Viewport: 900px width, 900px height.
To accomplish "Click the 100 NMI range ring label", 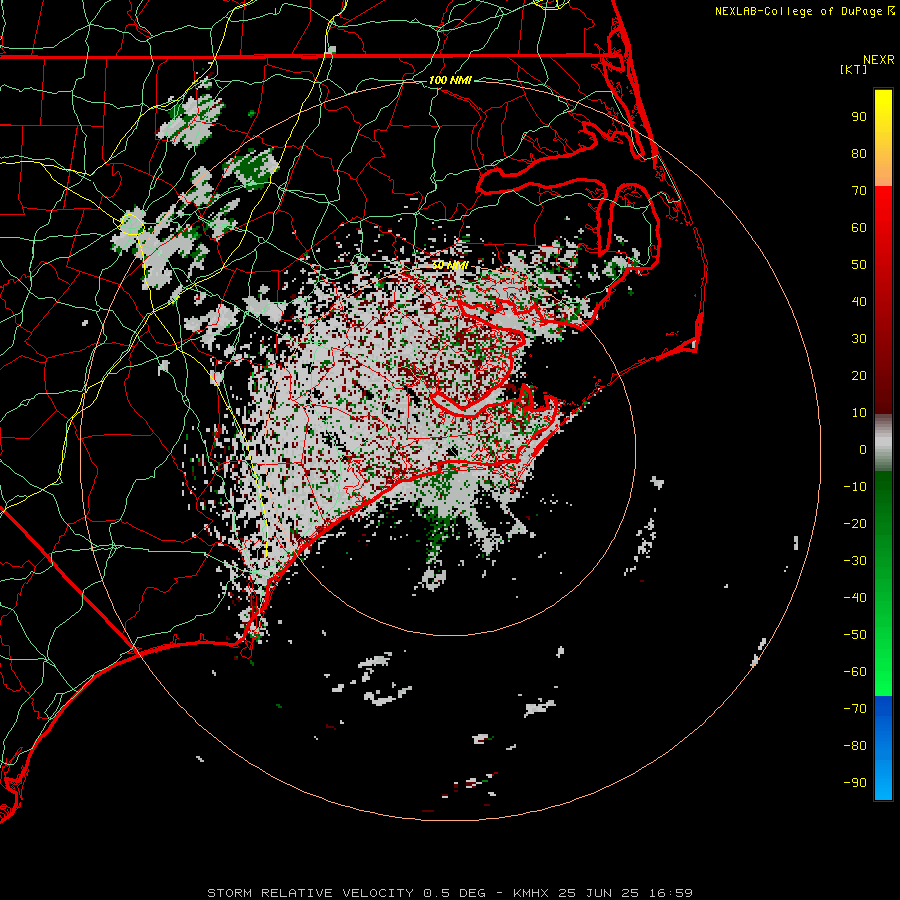I will pyautogui.click(x=450, y=80).
